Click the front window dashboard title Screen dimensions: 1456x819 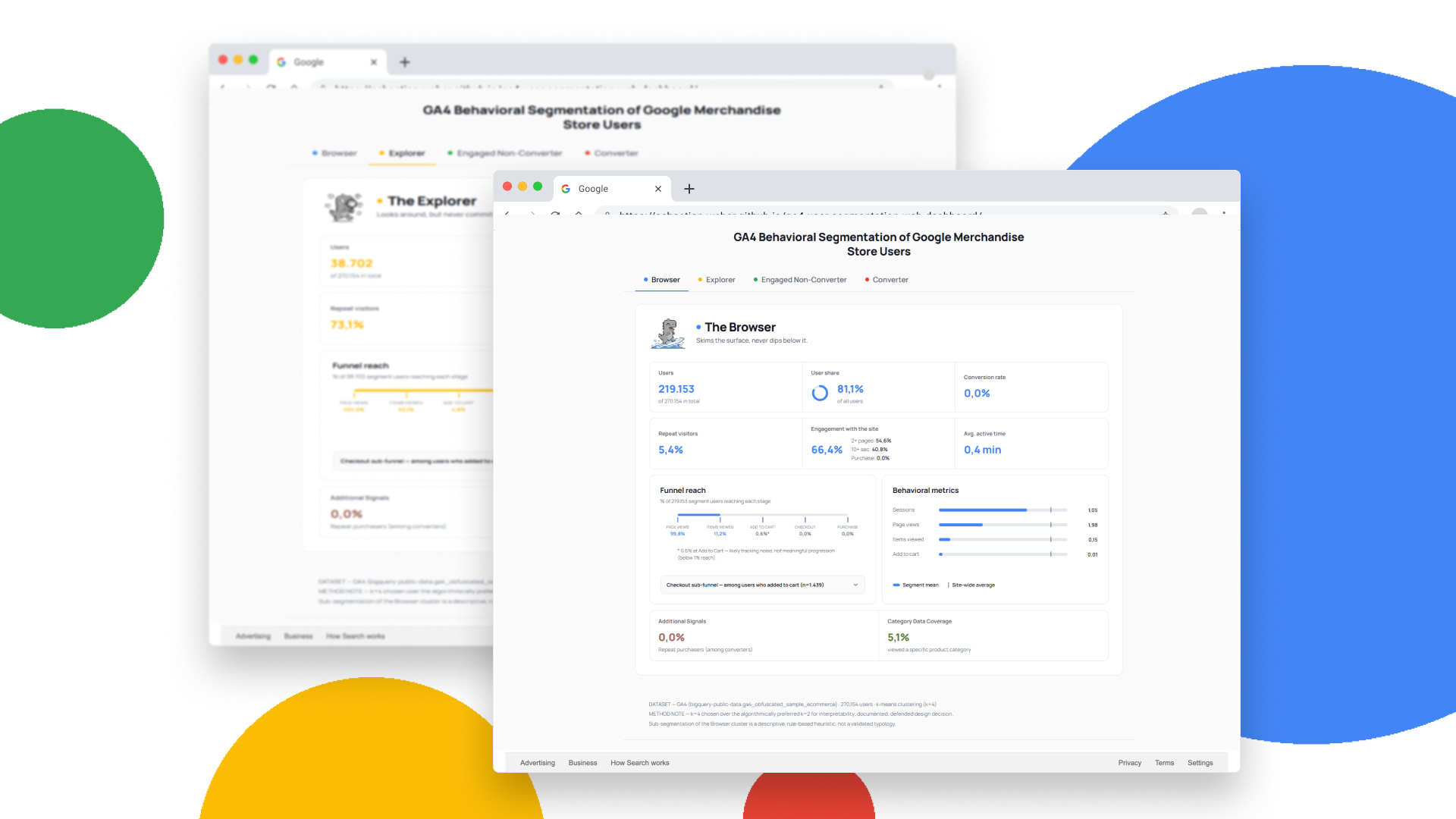pyautogui.click(x=878, y=244)
